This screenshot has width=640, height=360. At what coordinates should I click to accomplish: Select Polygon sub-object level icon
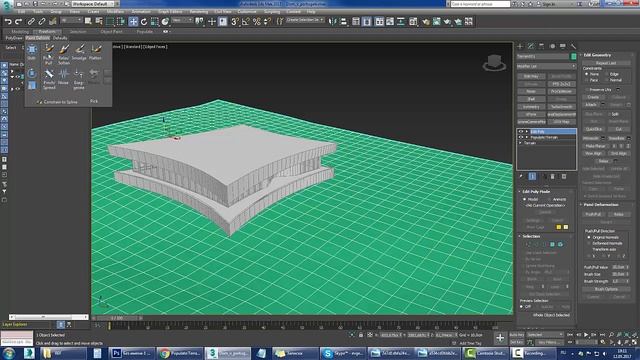point(552,244)
